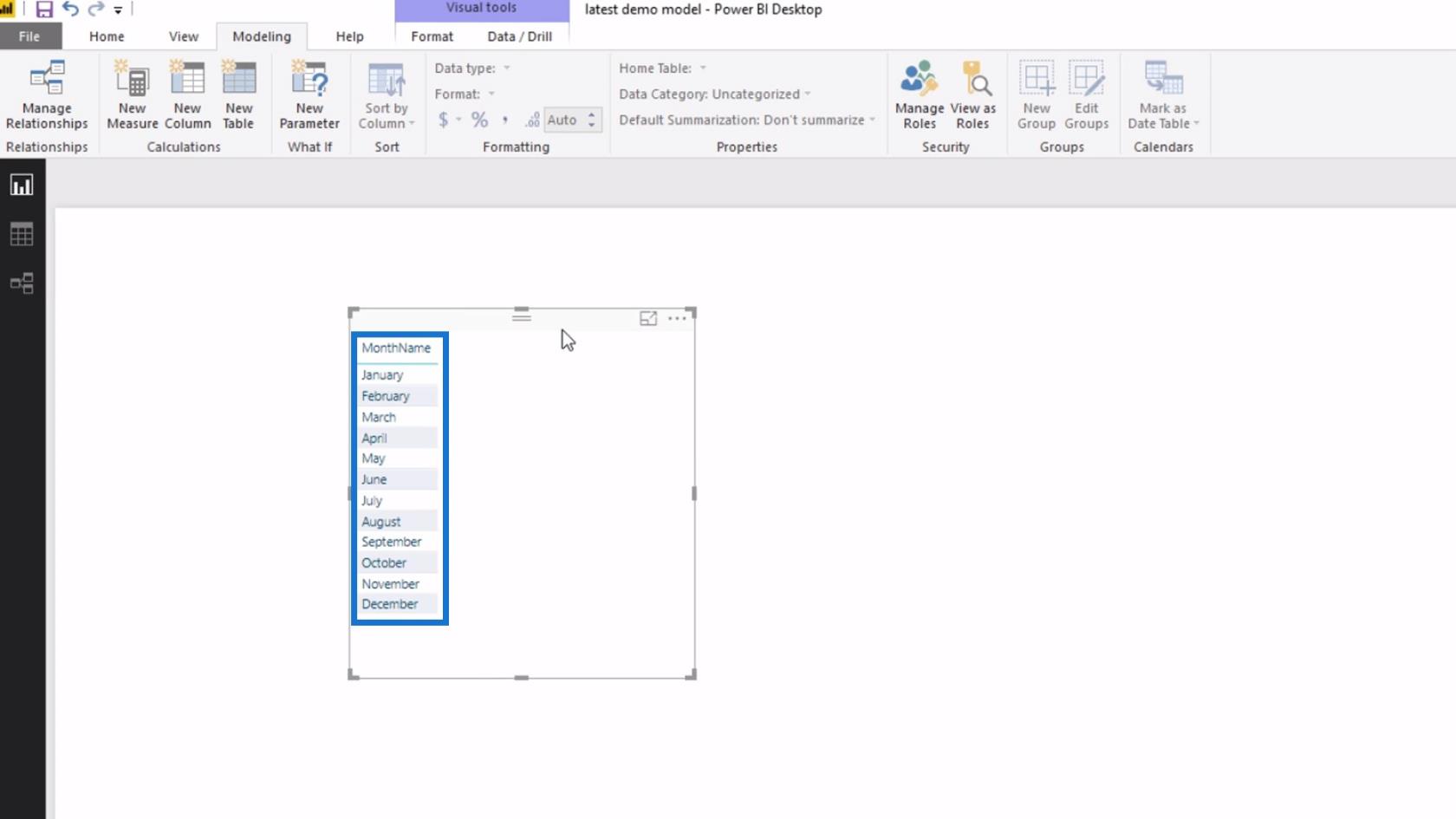Click Focus mode icon on visual
The width and height of the screenshot is (1456, 819).
point(648,318)
